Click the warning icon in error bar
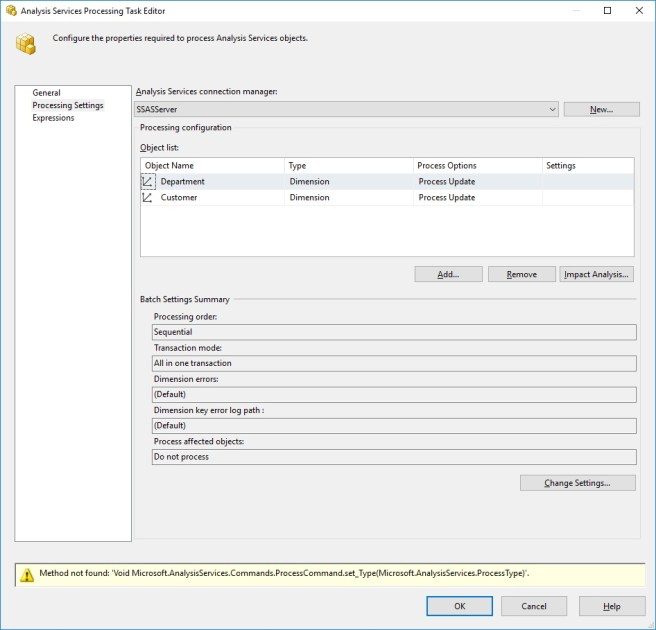 pyautogui.click(x=25, y=574)
